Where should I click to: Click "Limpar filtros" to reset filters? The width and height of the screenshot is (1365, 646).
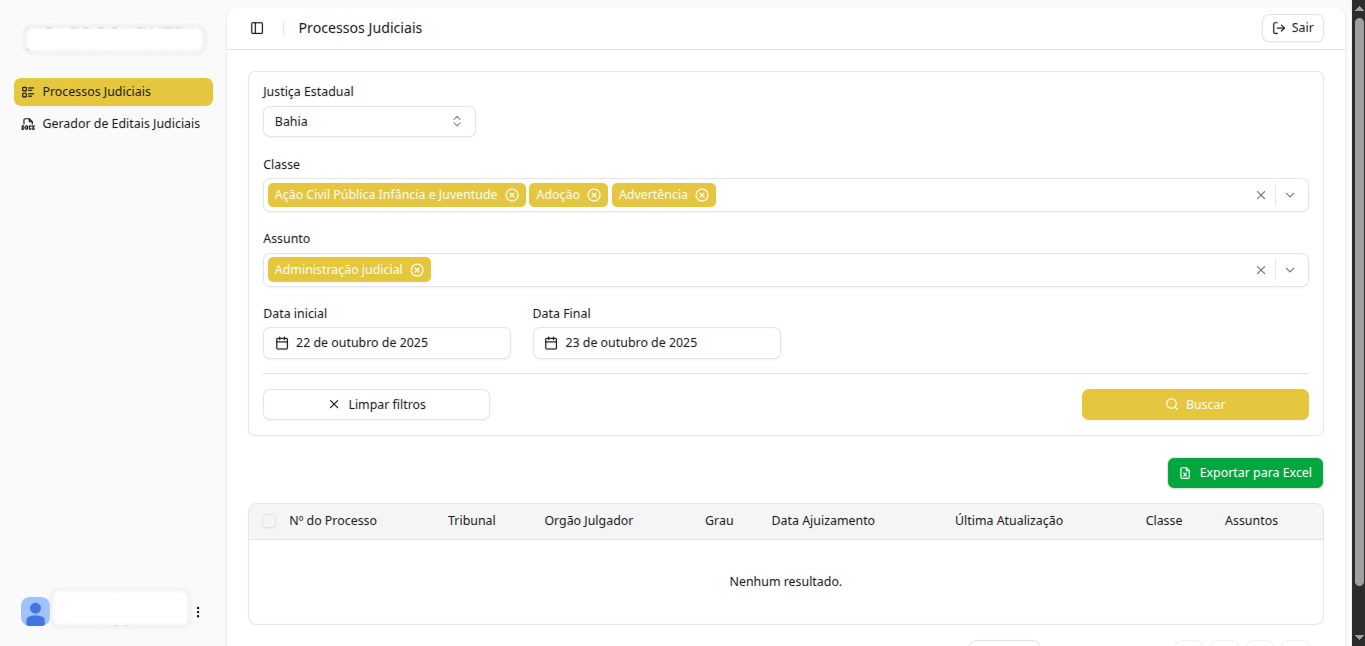[x=376, y=404]
